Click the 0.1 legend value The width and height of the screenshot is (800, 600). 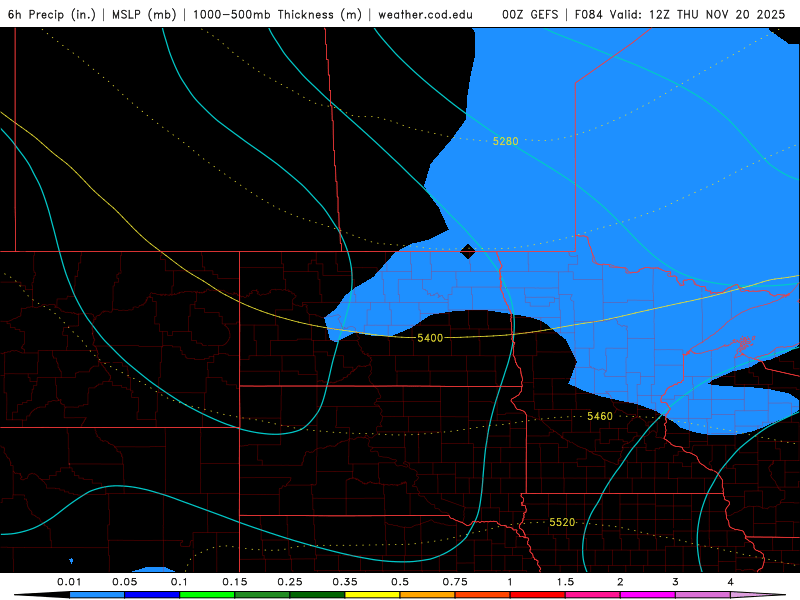(180, 582)
